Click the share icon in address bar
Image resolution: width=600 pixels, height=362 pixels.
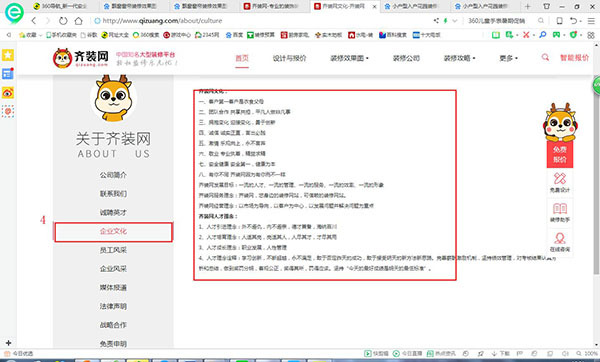point(436,21)
